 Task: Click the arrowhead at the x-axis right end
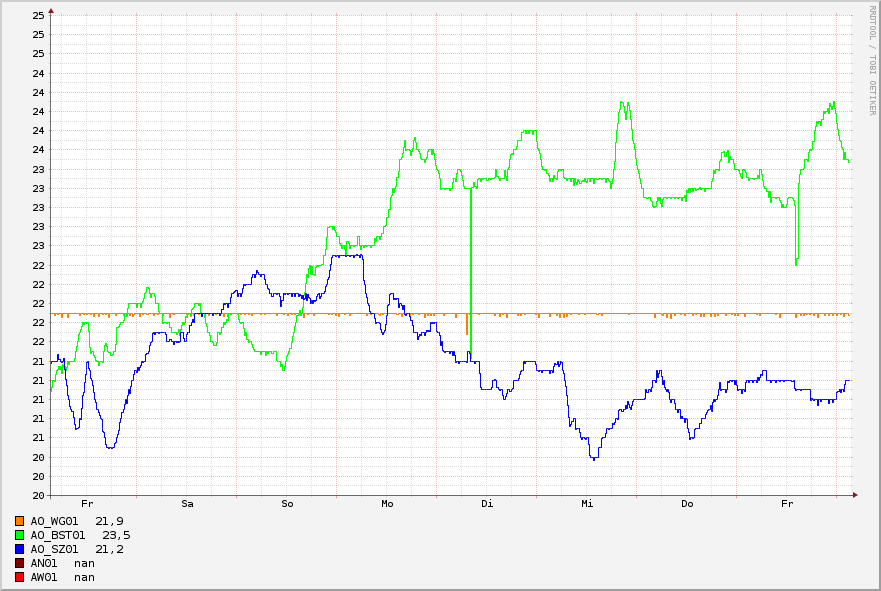pyautogui.click(x=855, y=495)
